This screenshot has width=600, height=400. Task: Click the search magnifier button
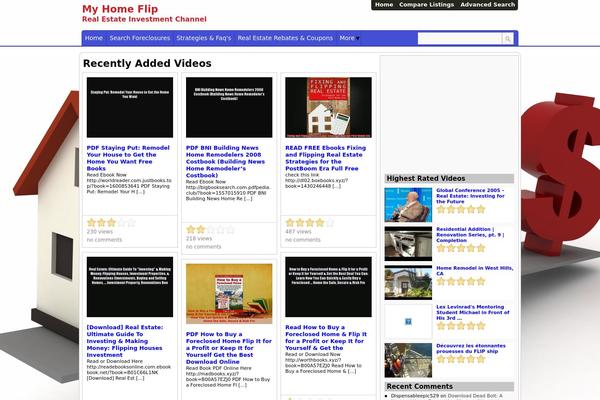click(507, 38)
